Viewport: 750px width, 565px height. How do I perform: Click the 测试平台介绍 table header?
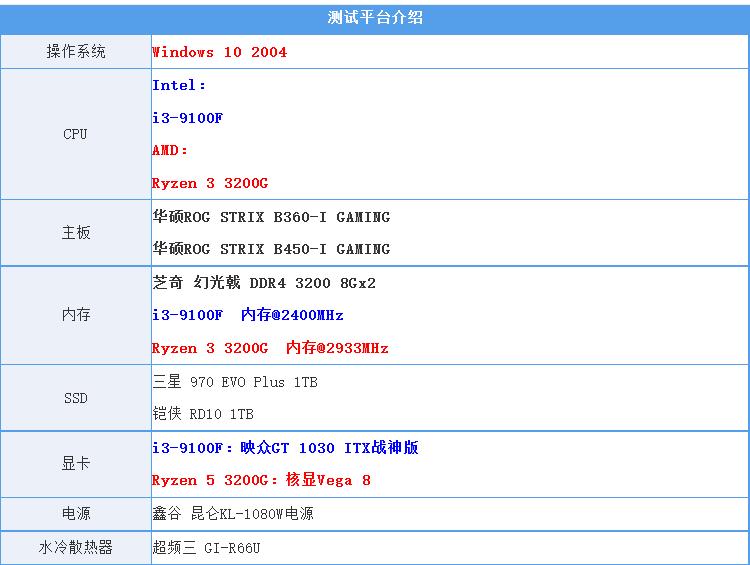[x=375, y=18]
